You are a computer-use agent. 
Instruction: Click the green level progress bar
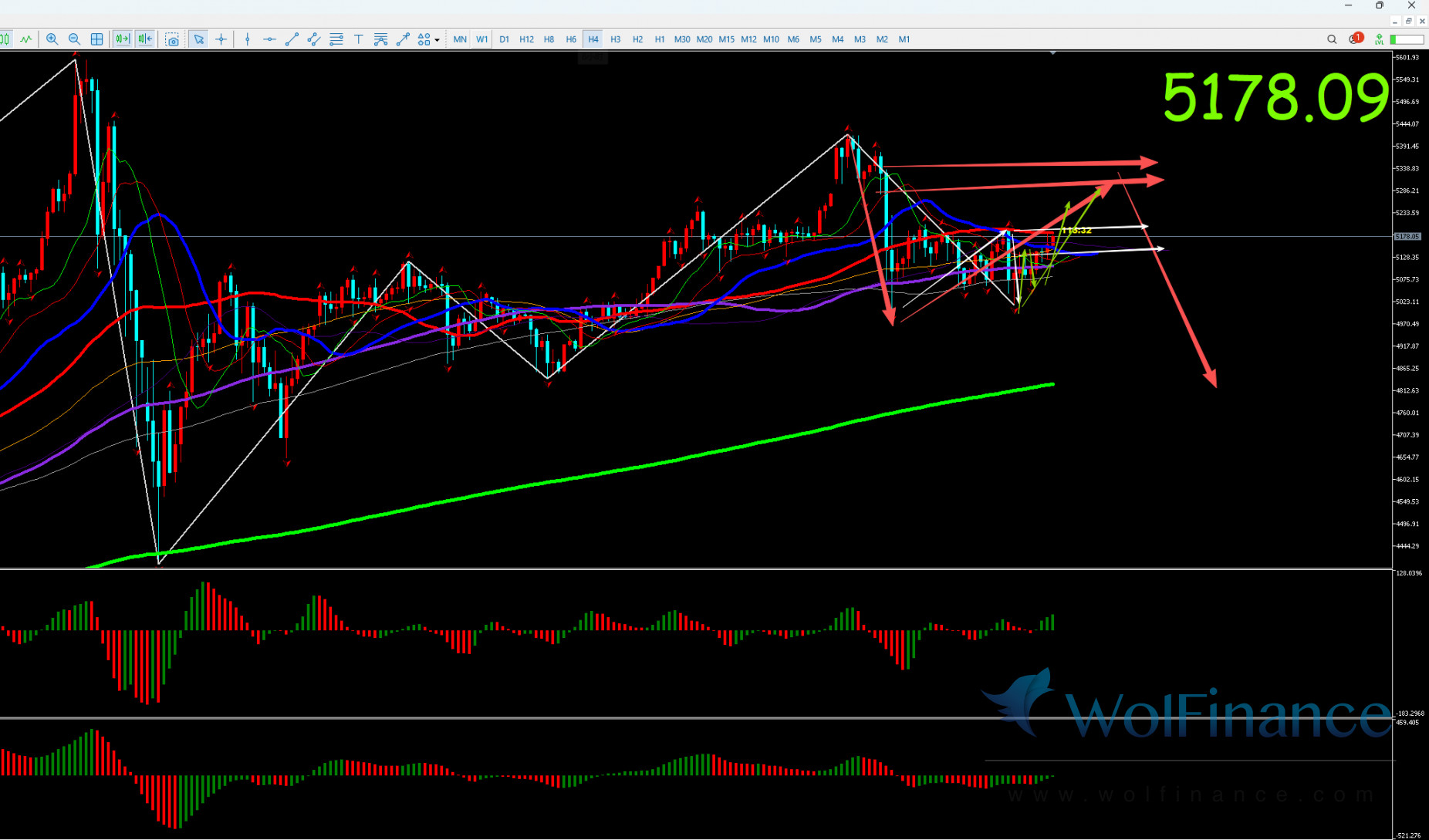click(1407, 39)
